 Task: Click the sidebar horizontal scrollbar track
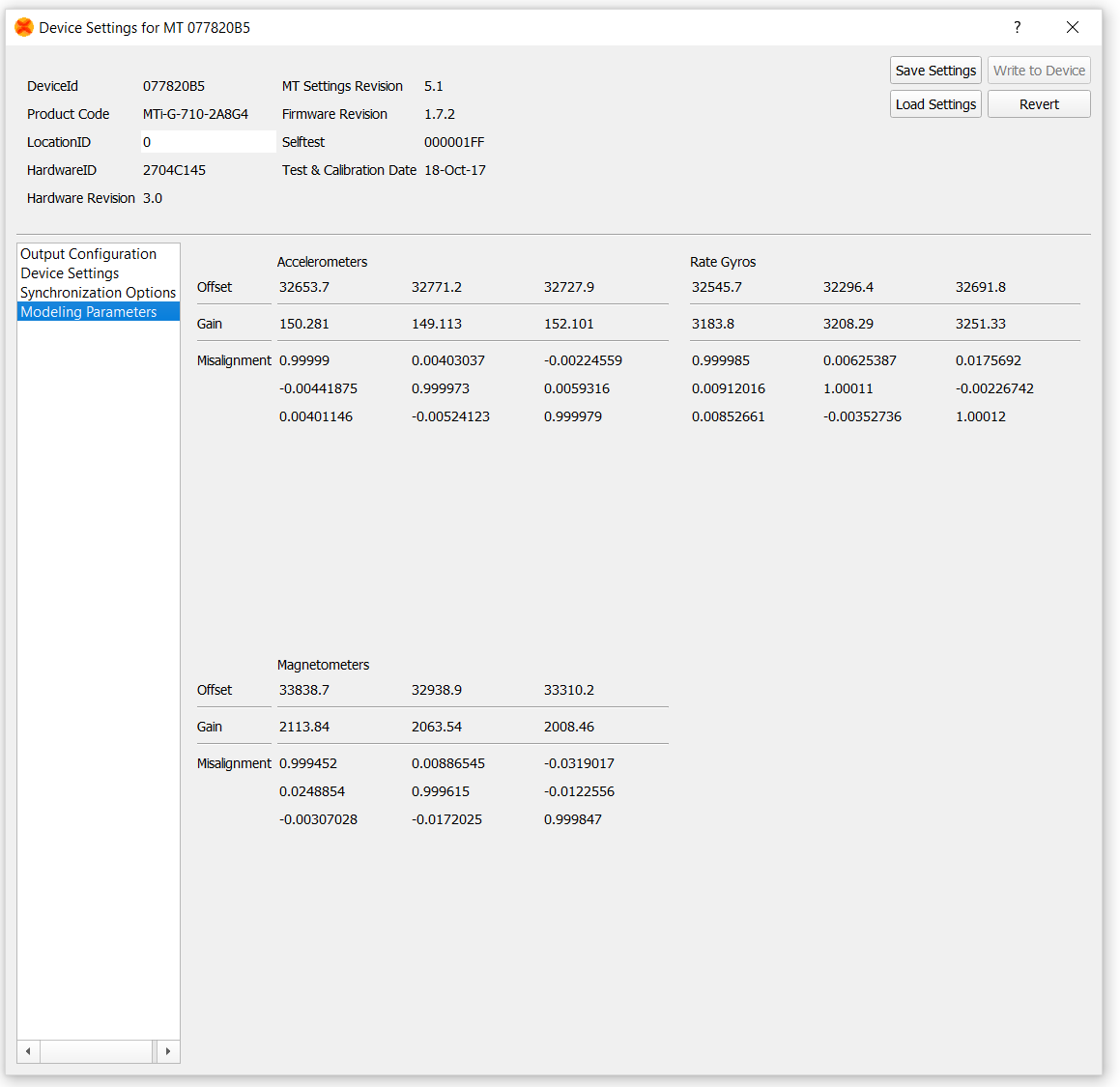pyautogui.click(x=96, y=1051)
